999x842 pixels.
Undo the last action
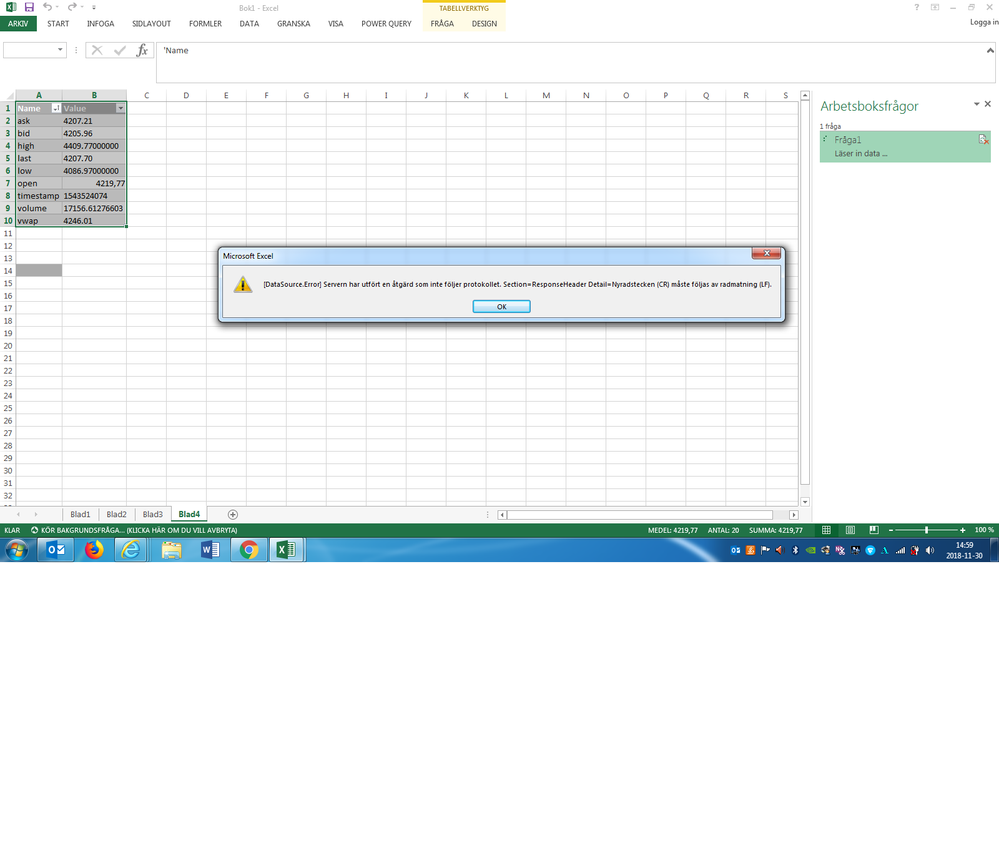pos(47,8)
